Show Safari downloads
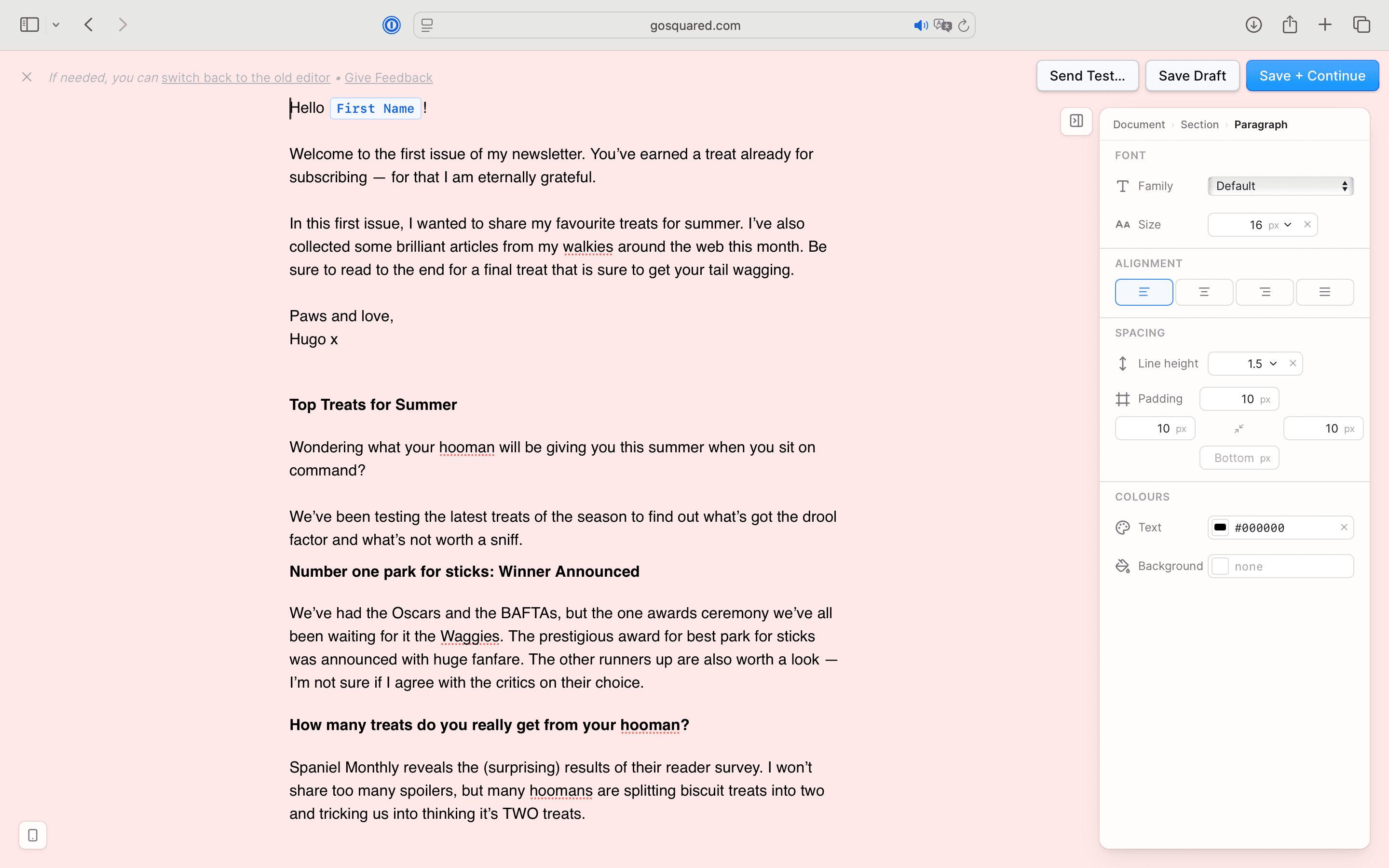Viewport: 1389px width, 868px height. [x=1253, y=25]
